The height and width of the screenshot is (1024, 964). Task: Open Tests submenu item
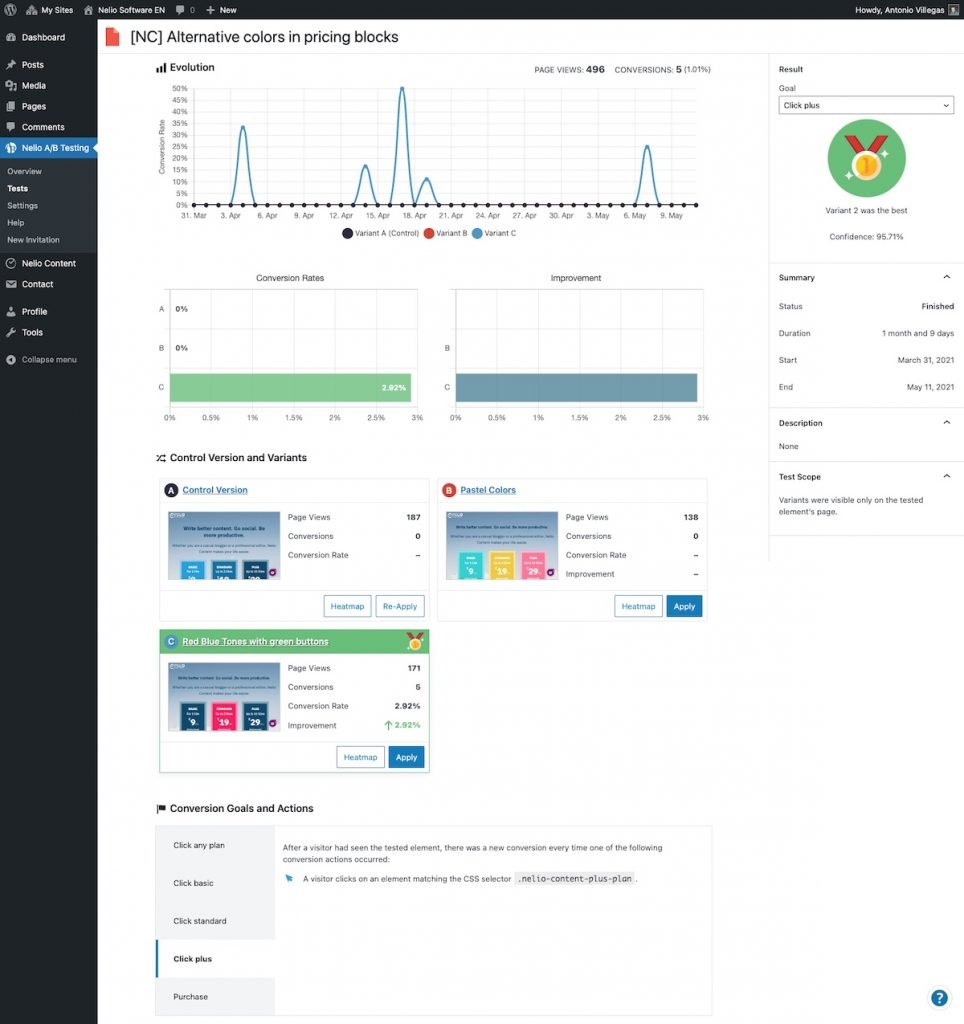pyautogui.click(x=18, y=188)
